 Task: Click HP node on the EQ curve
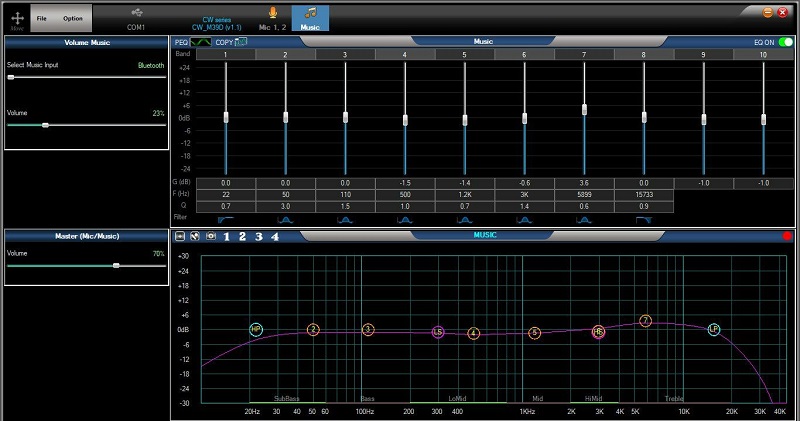256,329
